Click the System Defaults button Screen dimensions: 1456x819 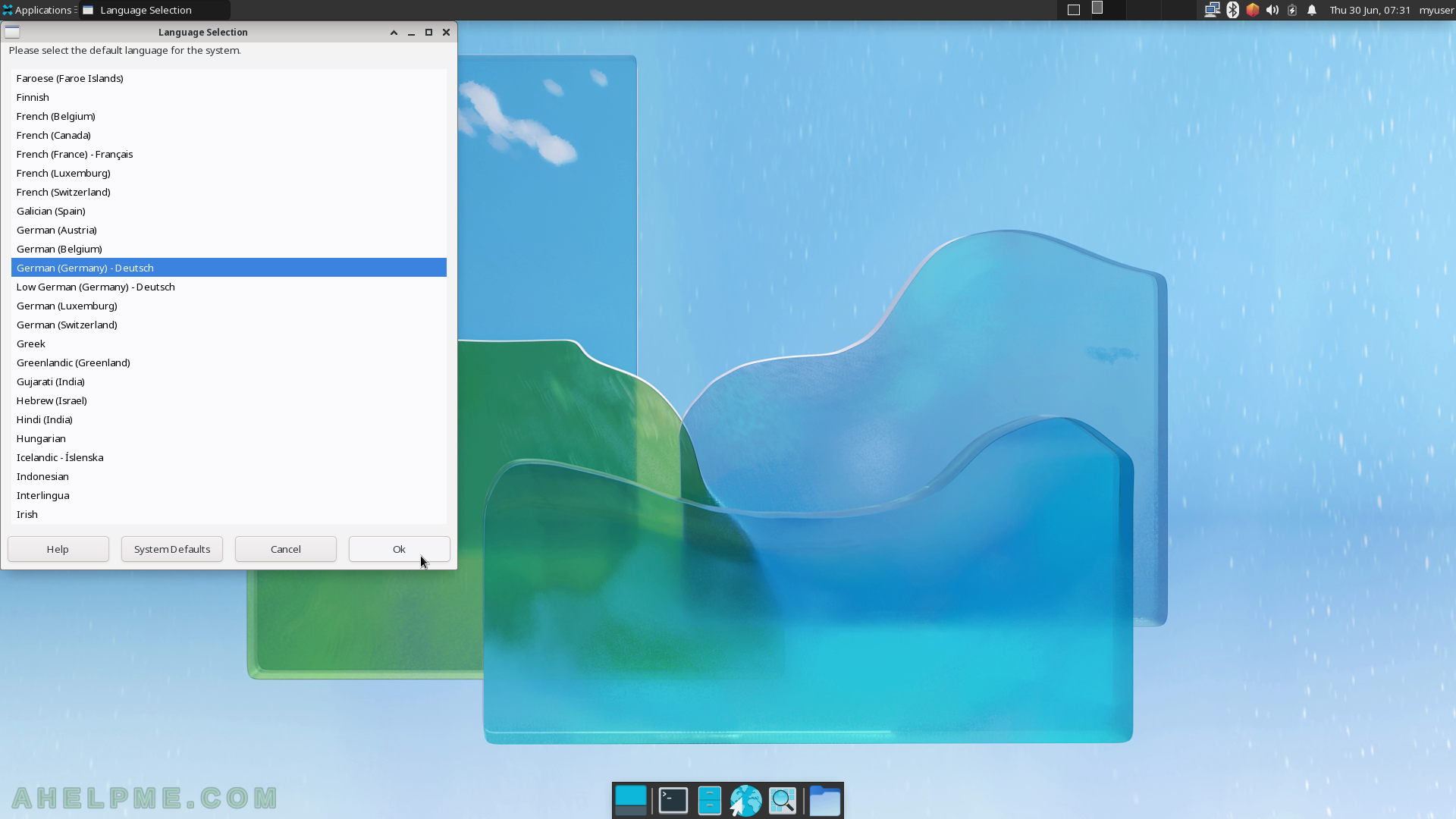pyautogui.click(x=172, y=549)
